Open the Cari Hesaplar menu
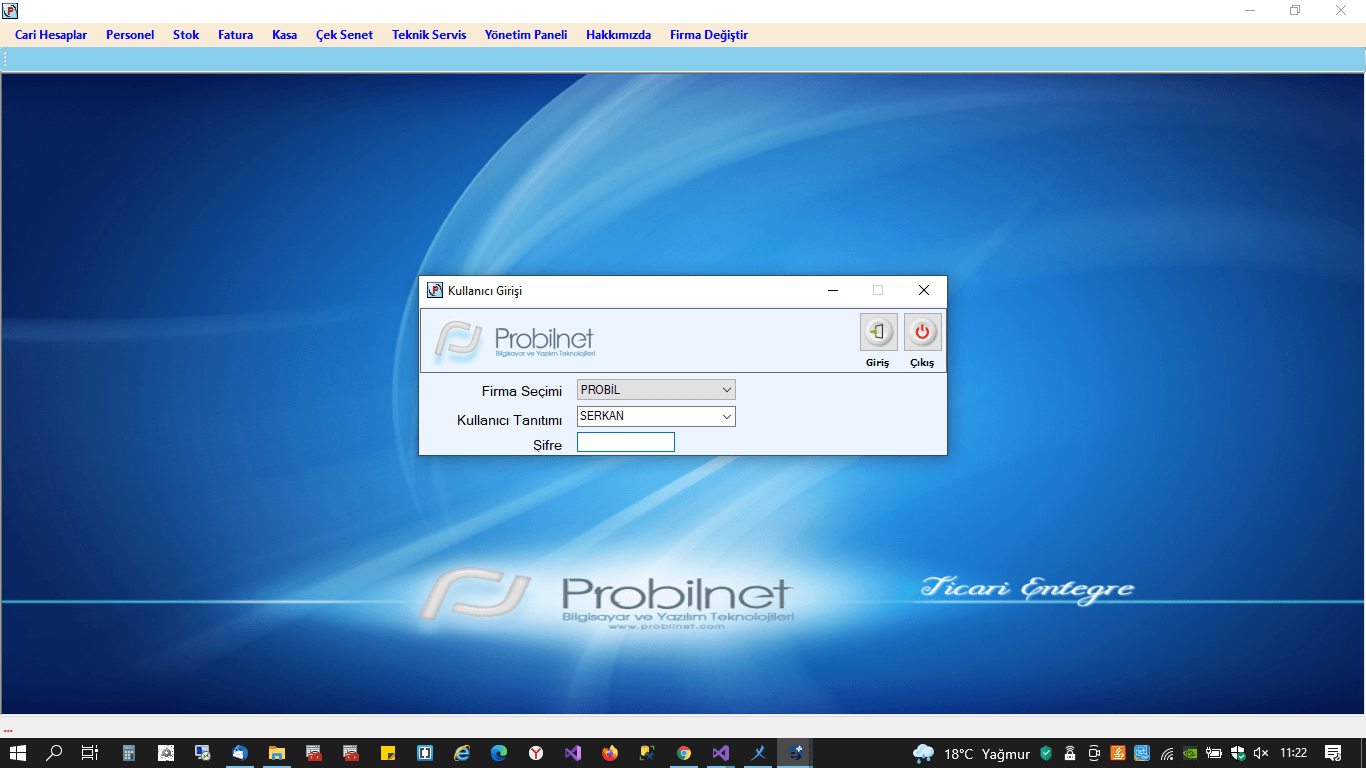This screenshot has height=768, width=1366. tap(51, 35)
